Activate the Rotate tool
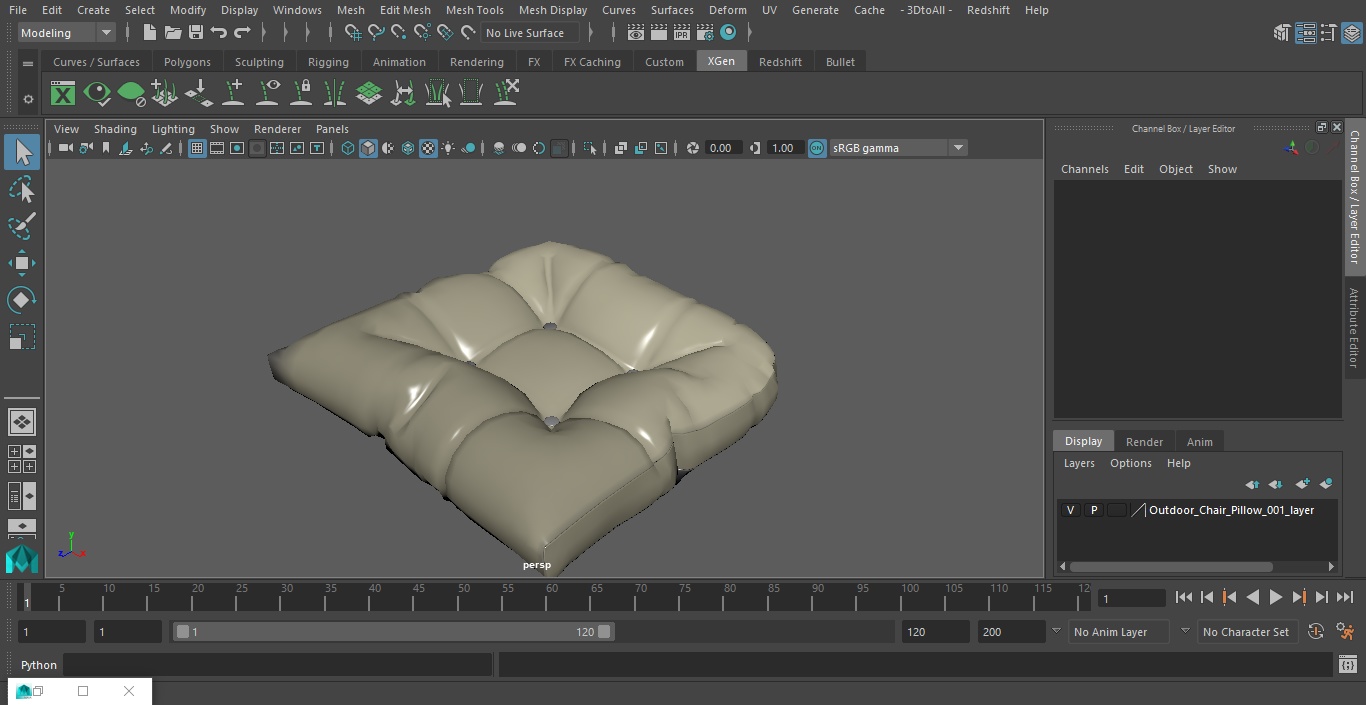Viewport: 1366px width, 705px height. (21, 300)
